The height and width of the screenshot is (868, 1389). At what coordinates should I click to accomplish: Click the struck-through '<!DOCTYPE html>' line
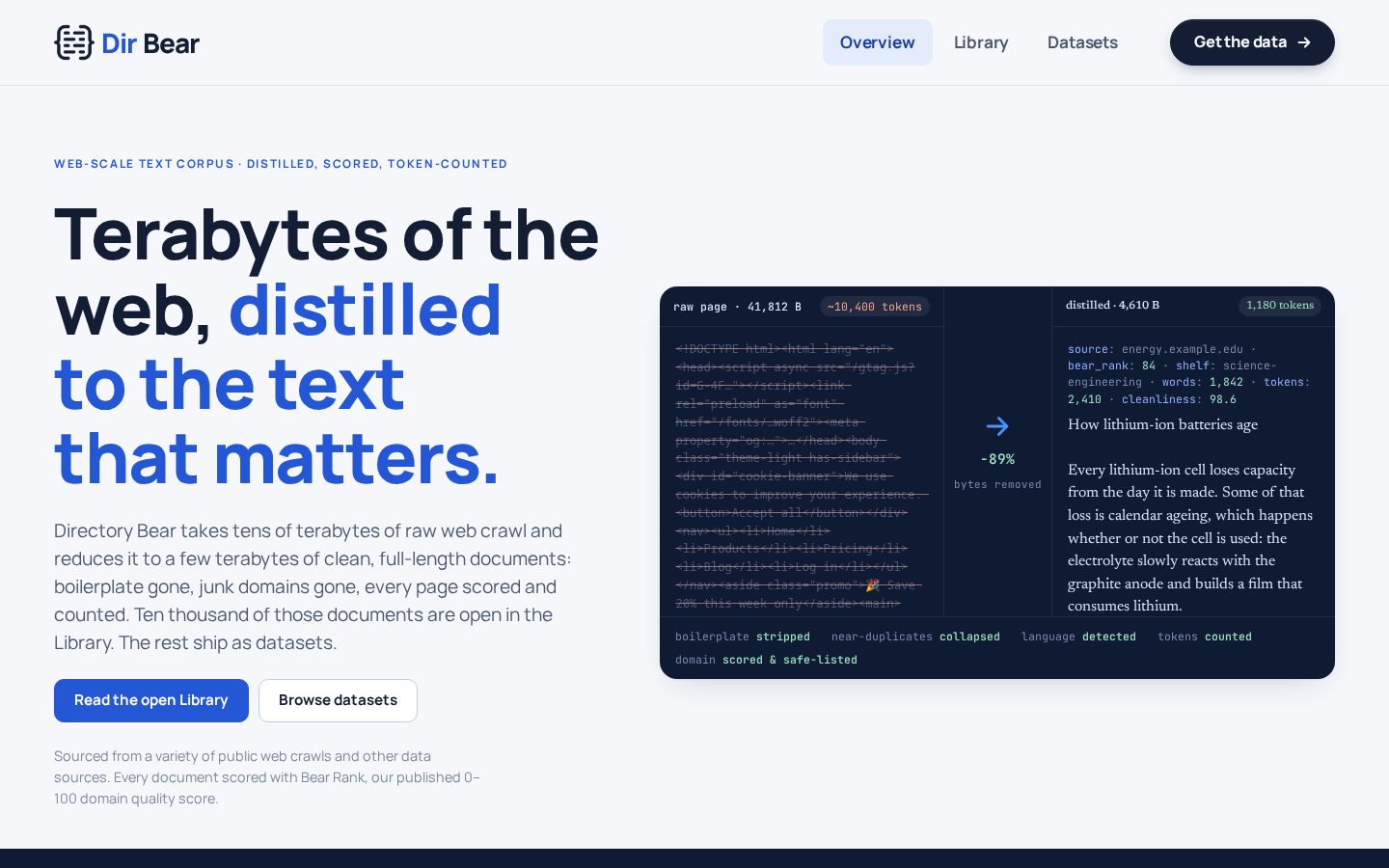coord(784,349)
